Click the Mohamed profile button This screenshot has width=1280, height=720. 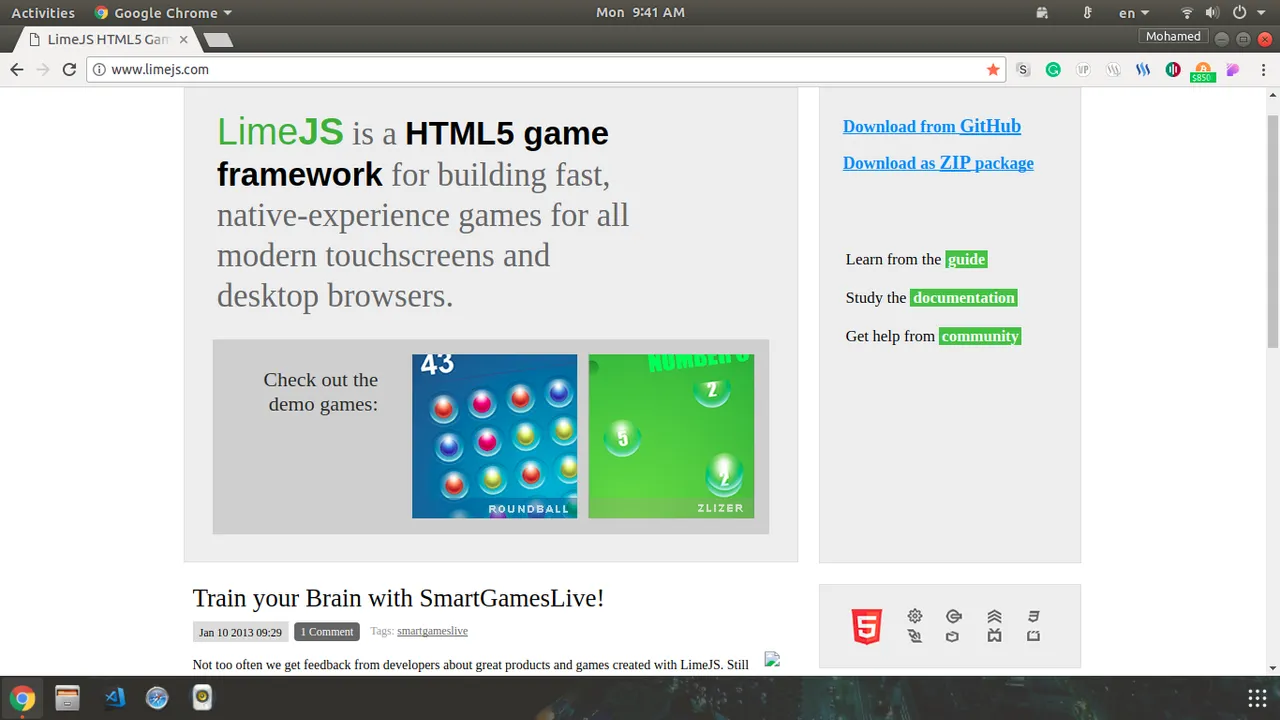pyautogui.click(x=1173, y=36)
